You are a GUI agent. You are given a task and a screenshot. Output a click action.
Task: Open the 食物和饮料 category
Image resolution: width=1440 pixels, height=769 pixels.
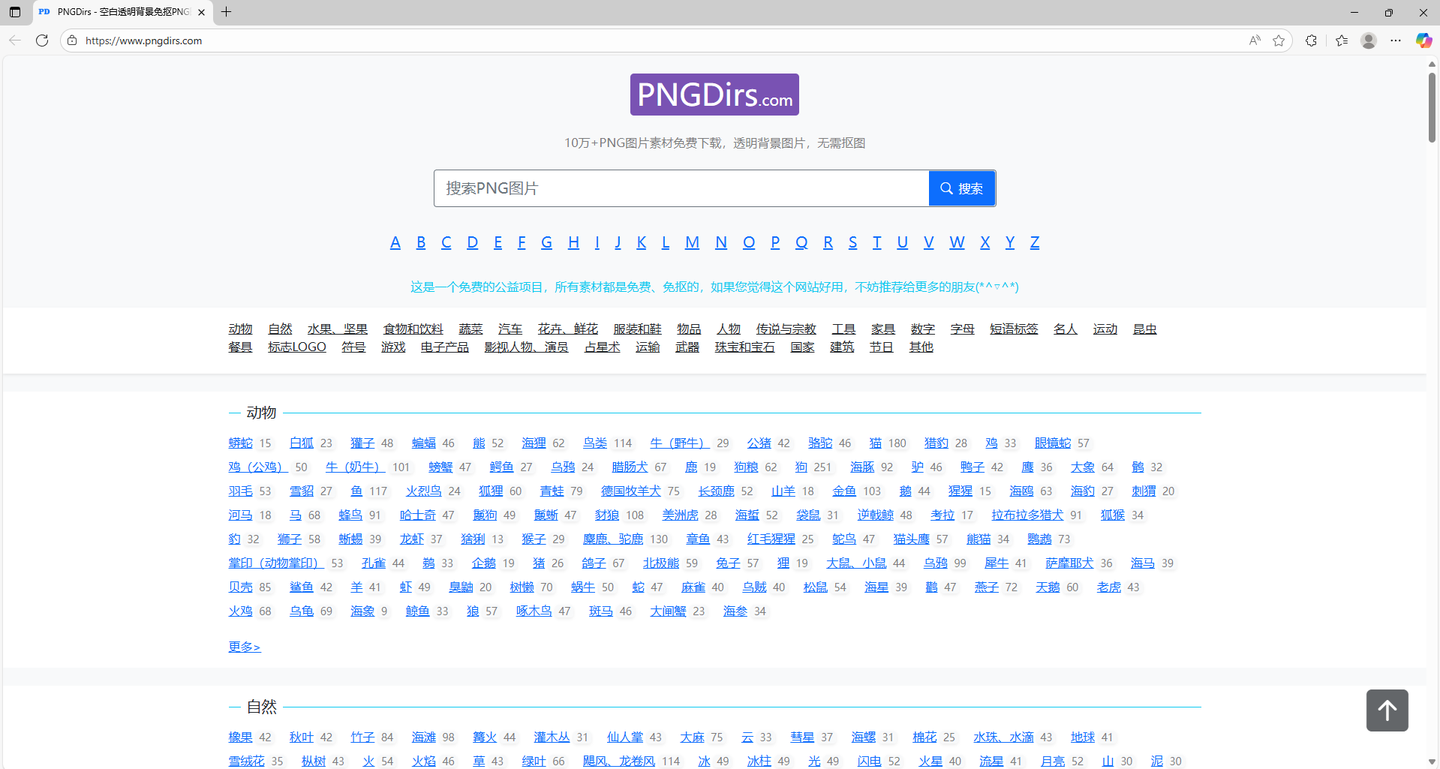pos(413,329)
